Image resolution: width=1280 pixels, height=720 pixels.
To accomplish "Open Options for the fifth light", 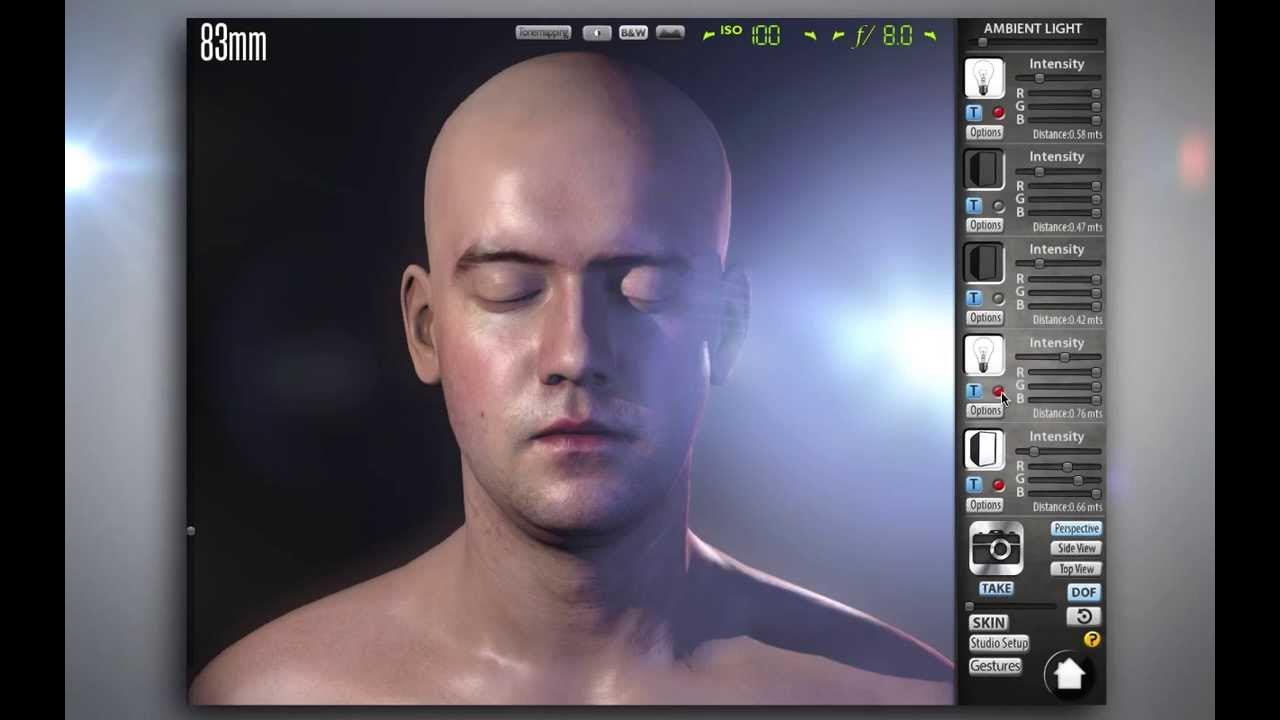I will click(985, 505).
